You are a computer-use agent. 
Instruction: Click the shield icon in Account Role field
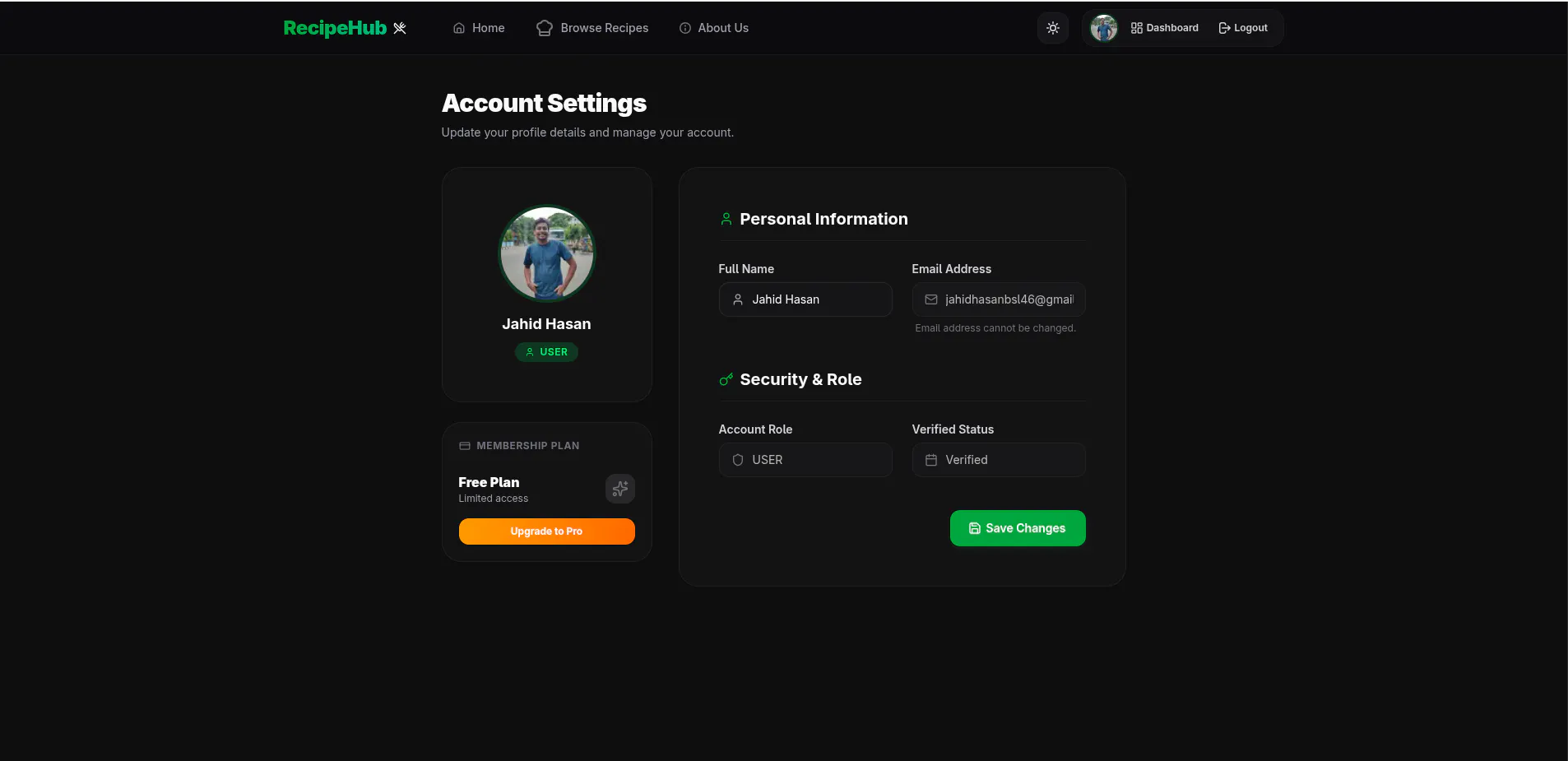pos(738,460)
